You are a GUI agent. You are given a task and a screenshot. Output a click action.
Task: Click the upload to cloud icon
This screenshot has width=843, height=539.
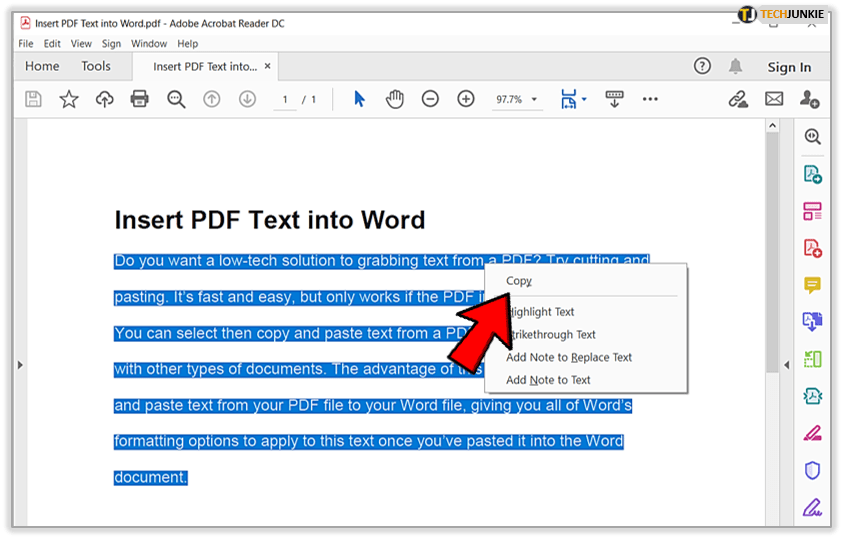[104, 99]
